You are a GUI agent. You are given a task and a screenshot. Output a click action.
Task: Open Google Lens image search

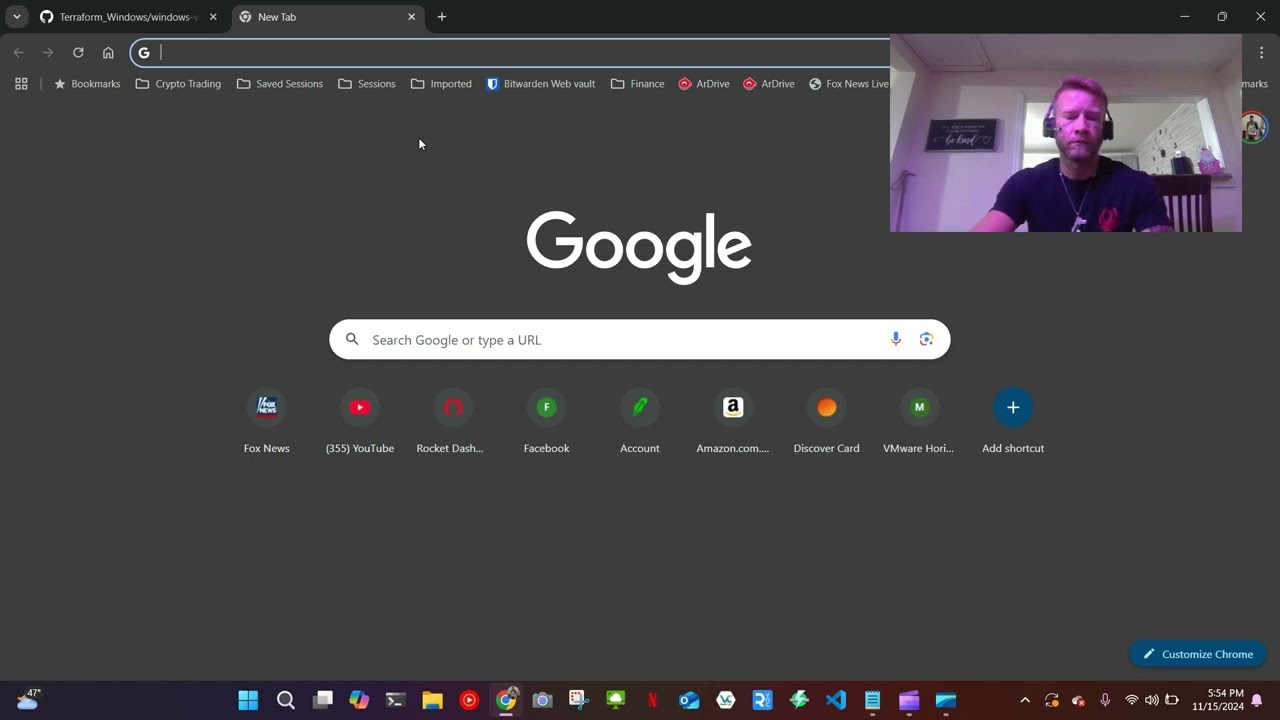(x=926, y=339)
